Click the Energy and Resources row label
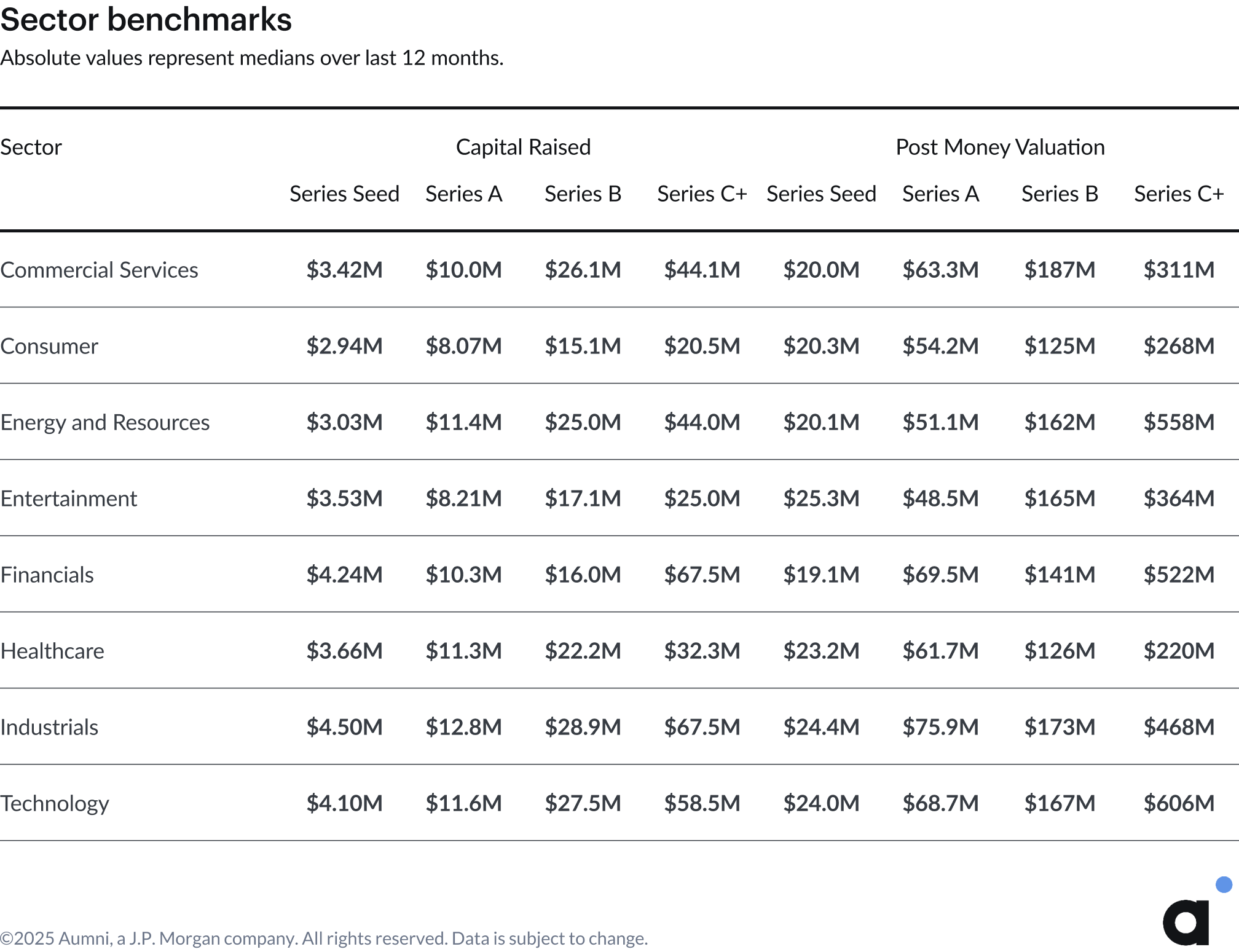1239x952 pixels. 105,422
